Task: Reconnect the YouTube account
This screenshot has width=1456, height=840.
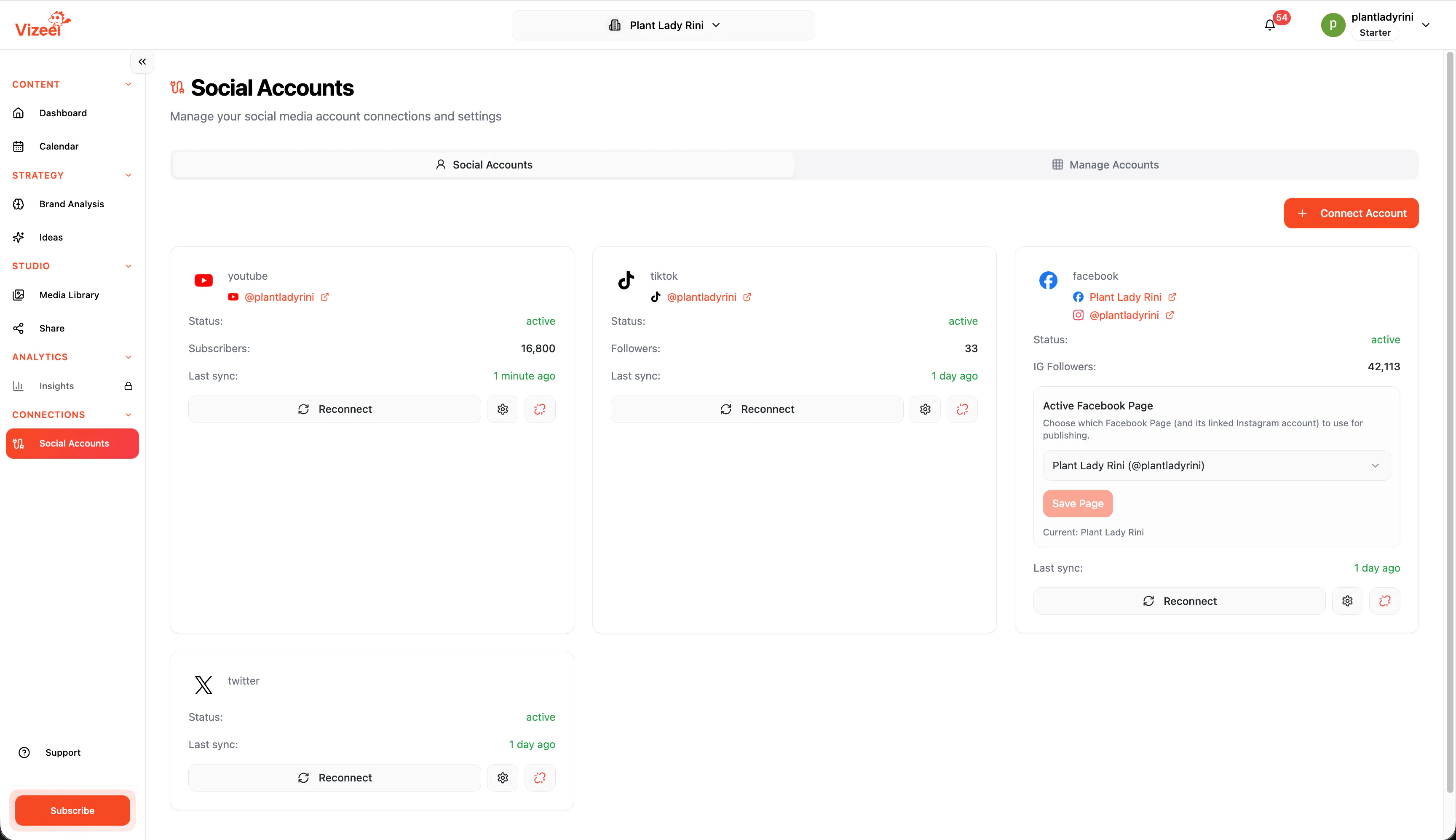Action: click(x=335, y=409)
